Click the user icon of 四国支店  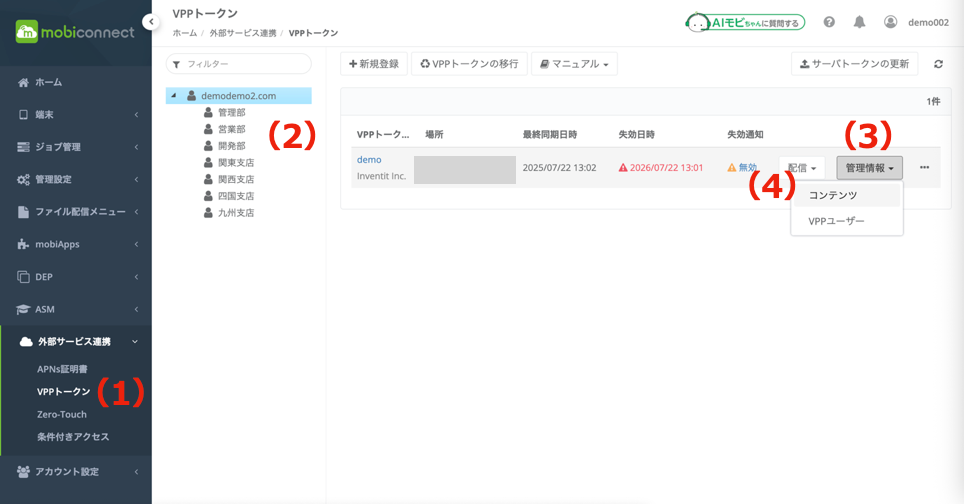208,195
